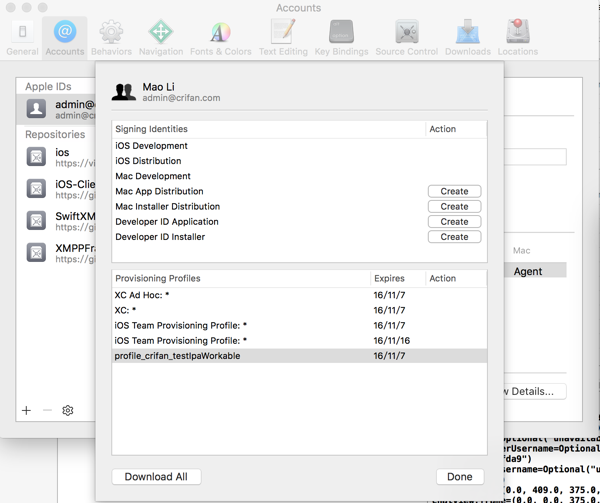Select the XMPPFramework repository icon
The height and width of the screenshot is (503, 600).
click(x=36, y=252)
